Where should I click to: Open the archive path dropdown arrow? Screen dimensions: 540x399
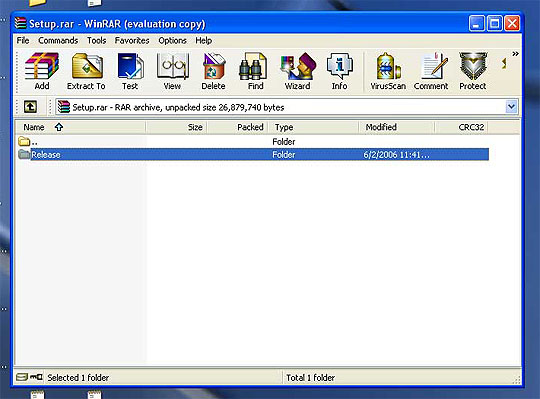pos(511,107)
